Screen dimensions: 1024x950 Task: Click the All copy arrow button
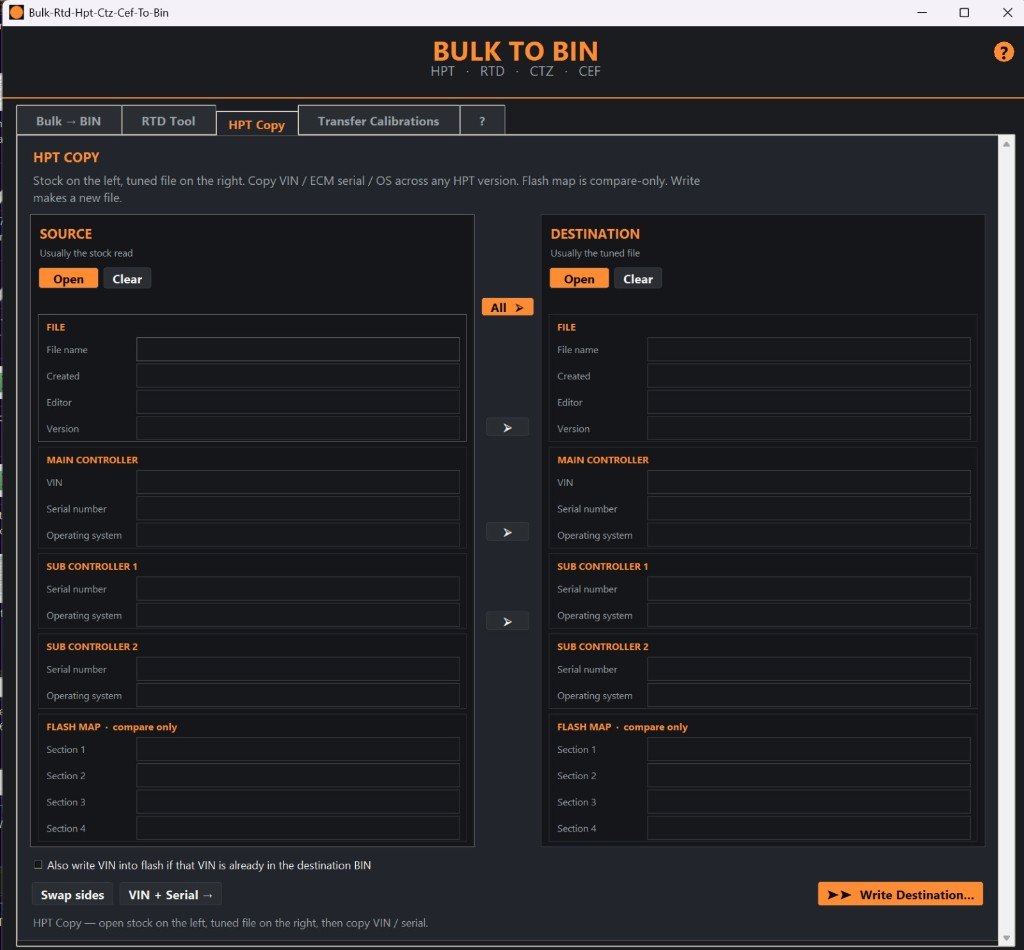pos(507,308)
